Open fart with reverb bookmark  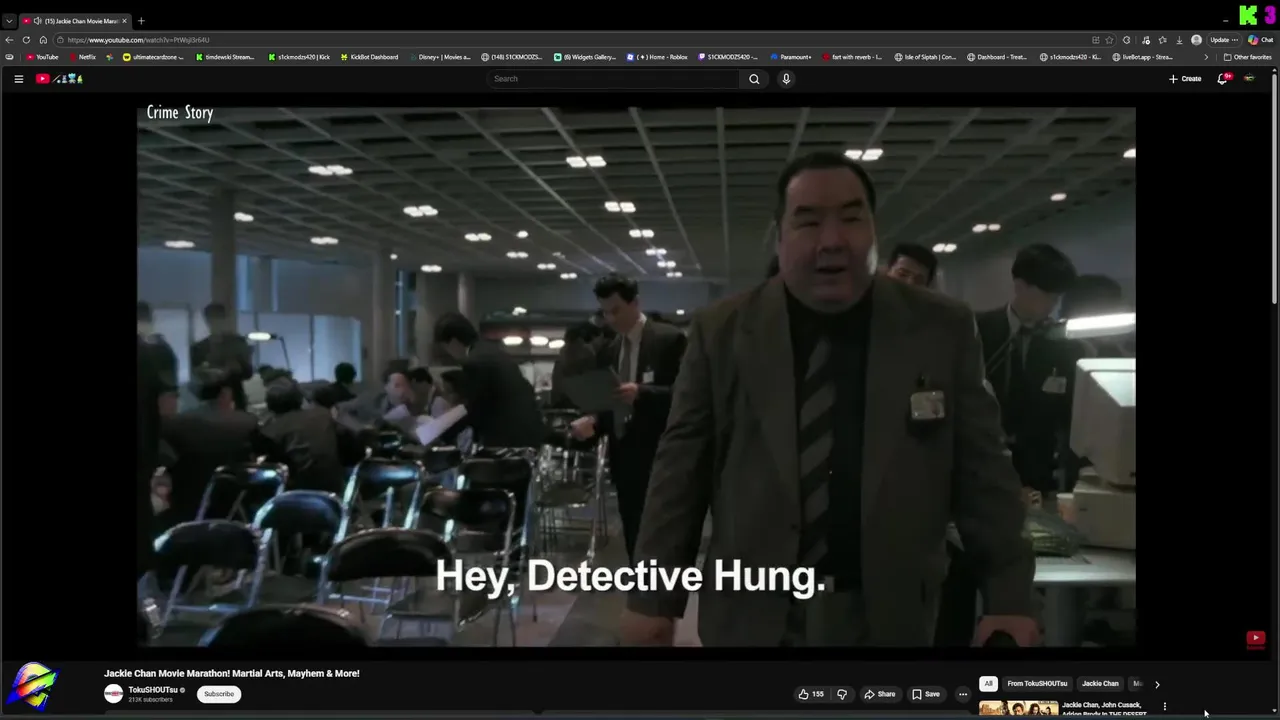pos(852,57)
